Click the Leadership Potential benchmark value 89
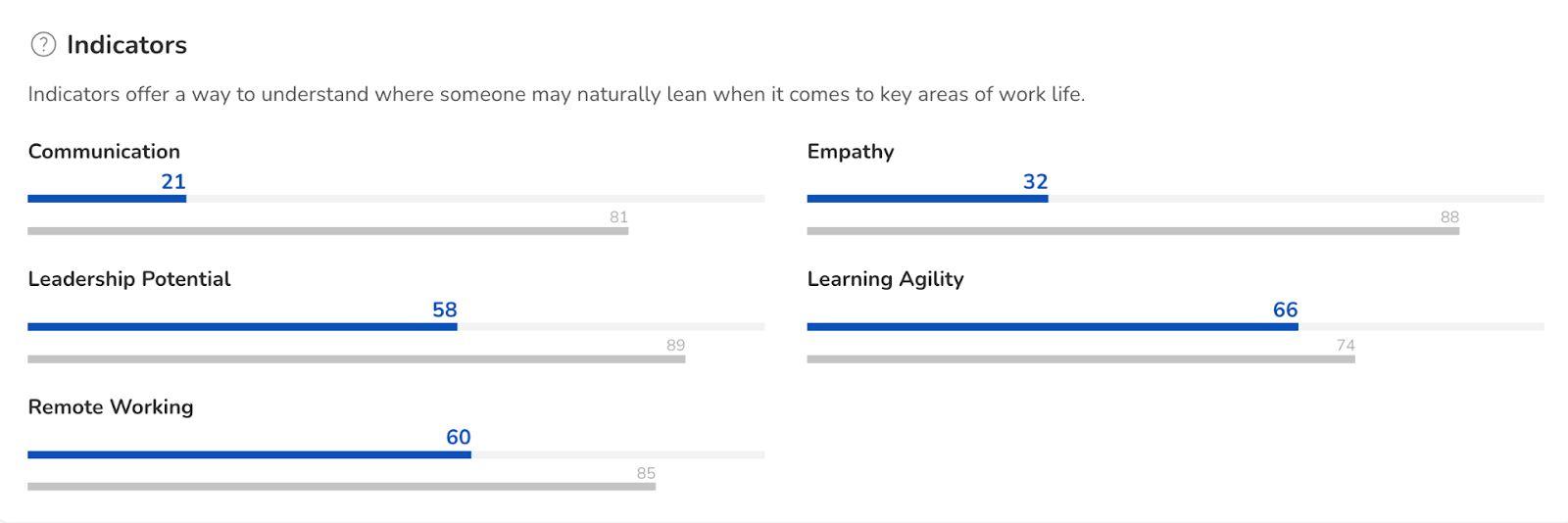Viewport: 1568px width, 523px height. coord(675,345)
